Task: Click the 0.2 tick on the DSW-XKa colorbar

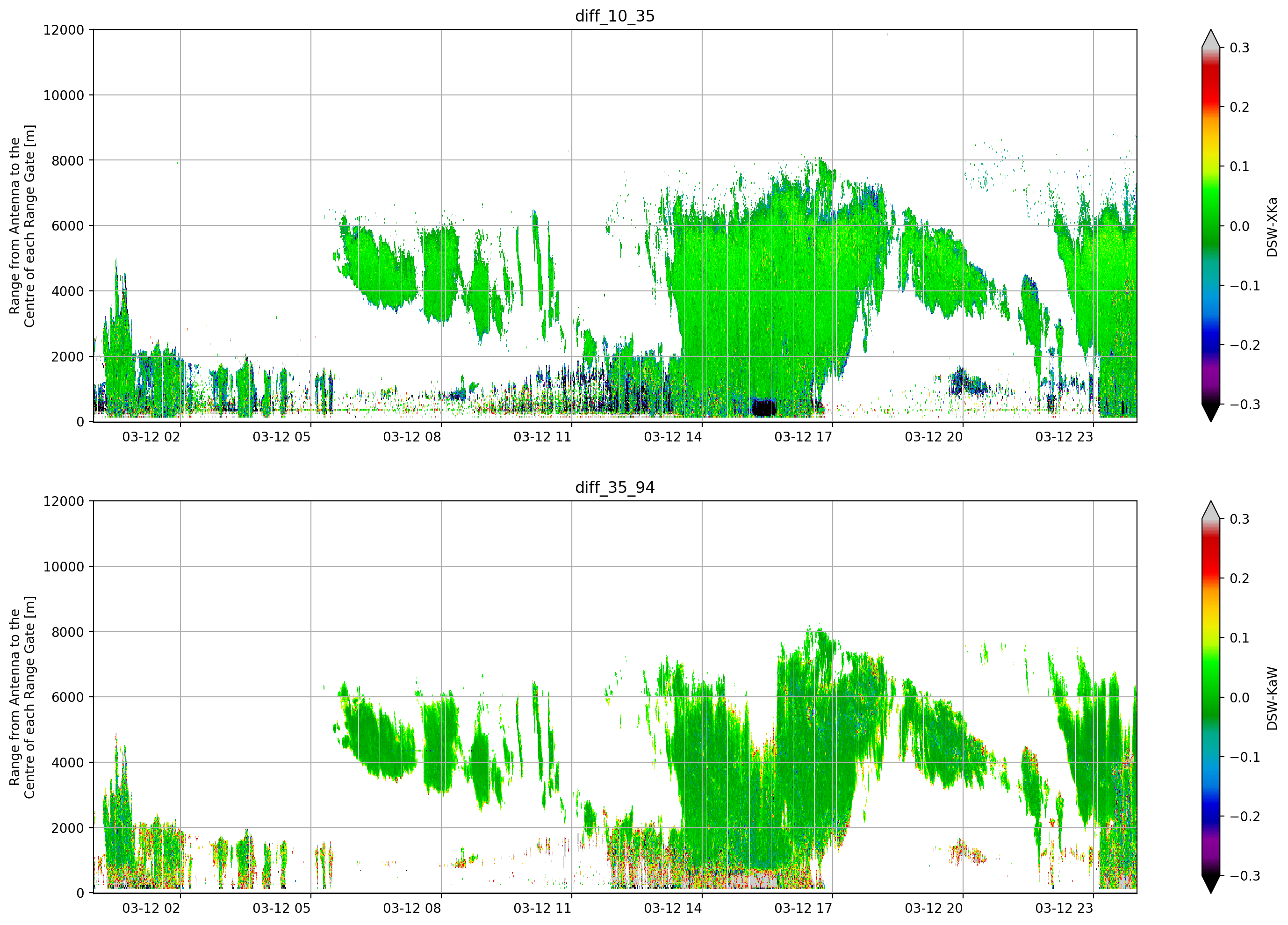Action: point(1240,108)
